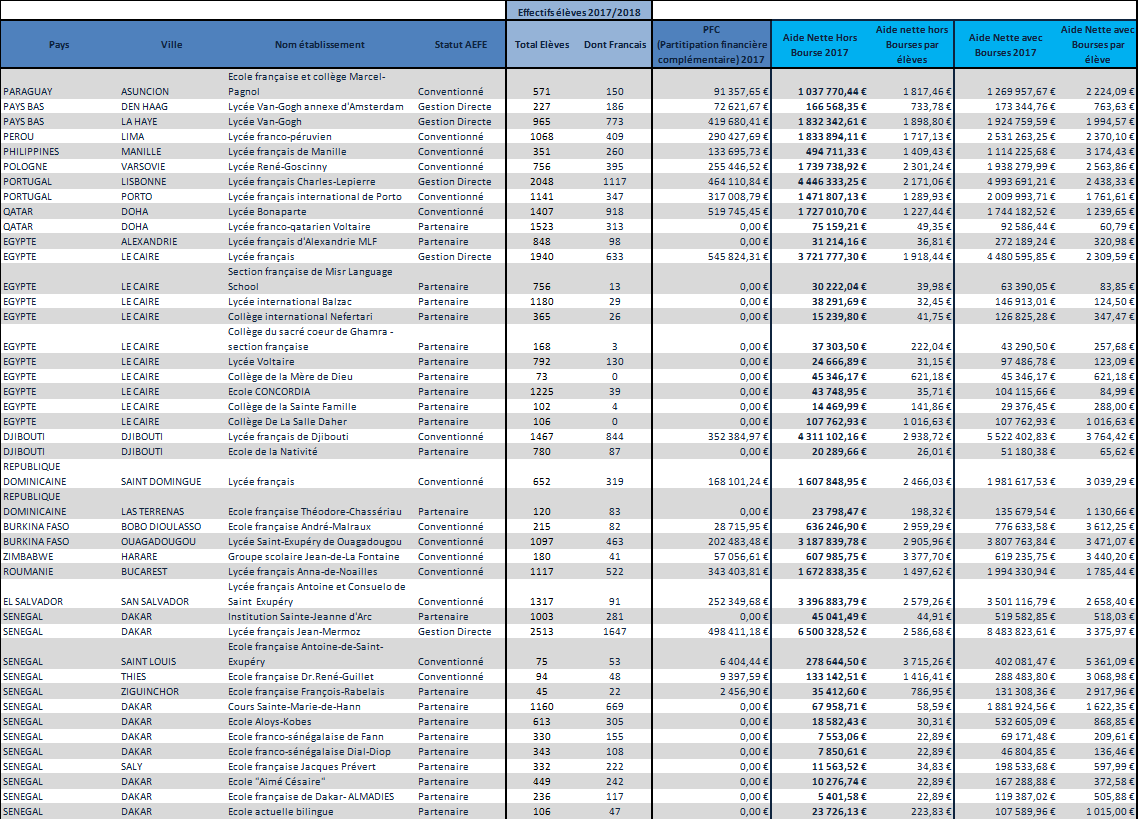This screenshot has height=819, width=1138.
Task: Select the PFC 2017 column header
Action: pos(712,45)
